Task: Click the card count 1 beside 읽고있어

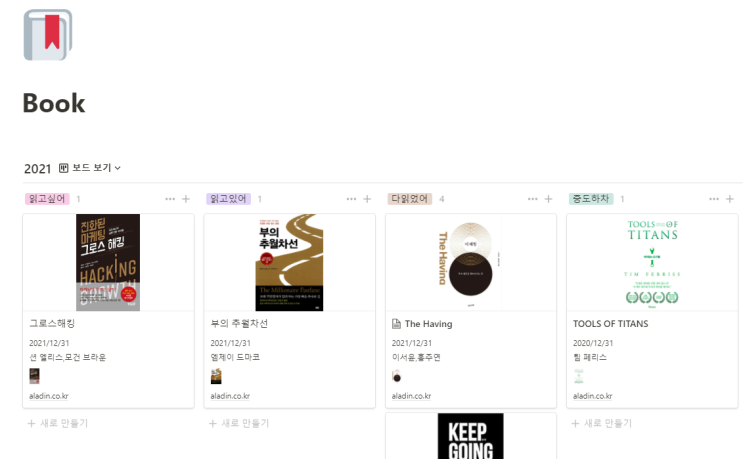Action: pyautogui.click(x=260, y=199)
